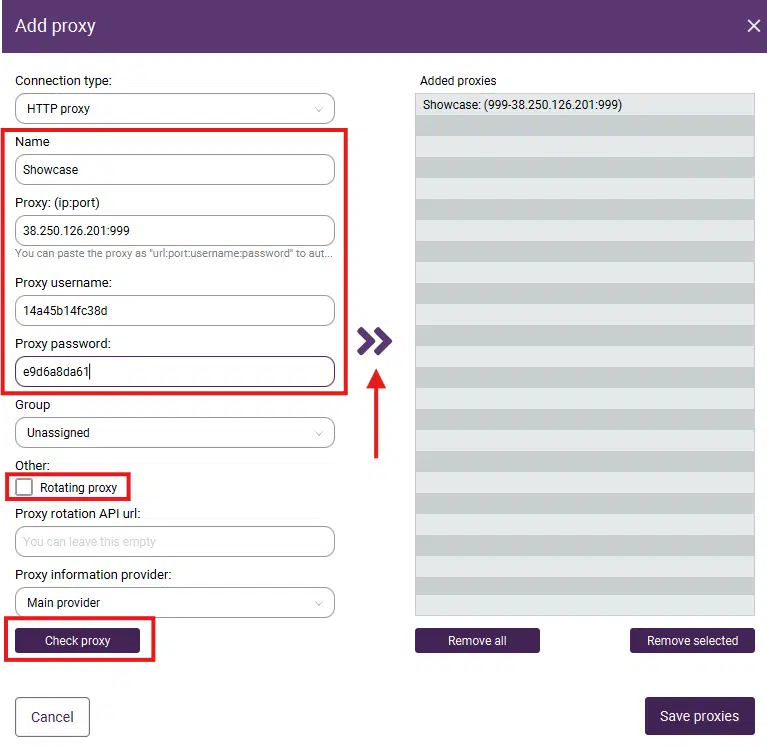Expand the Group dropdown
This screenshot has width=767, height=747.
tap(174, 433)
